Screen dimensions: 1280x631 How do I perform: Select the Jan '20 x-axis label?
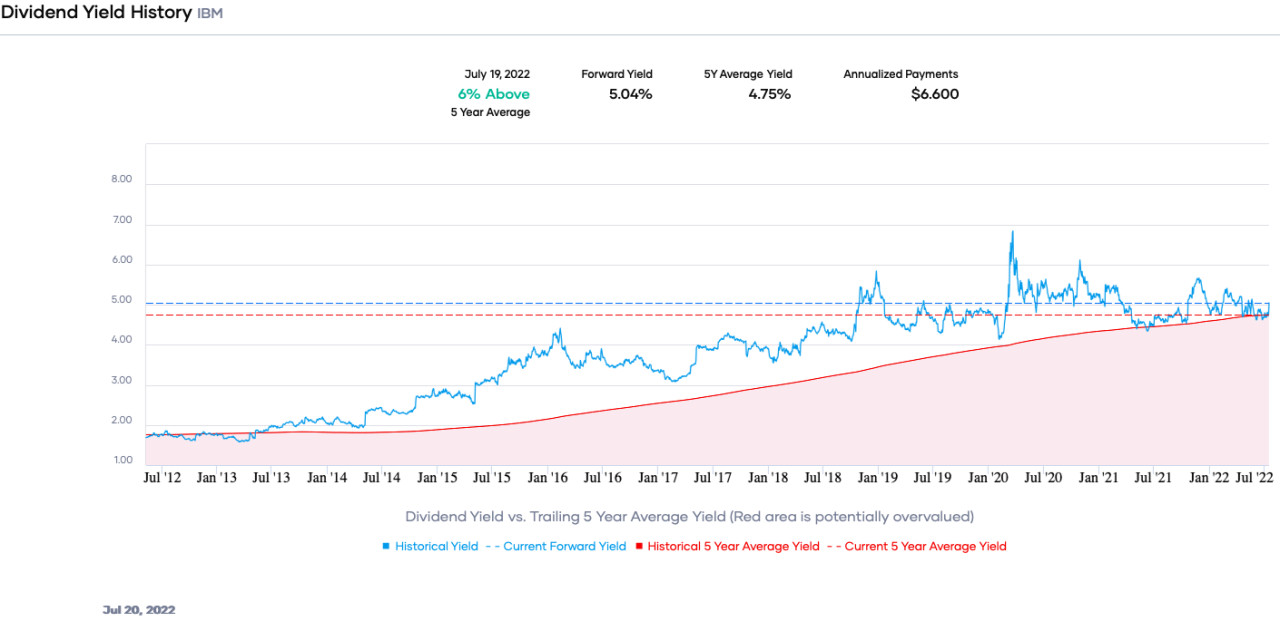pos(988,479)
